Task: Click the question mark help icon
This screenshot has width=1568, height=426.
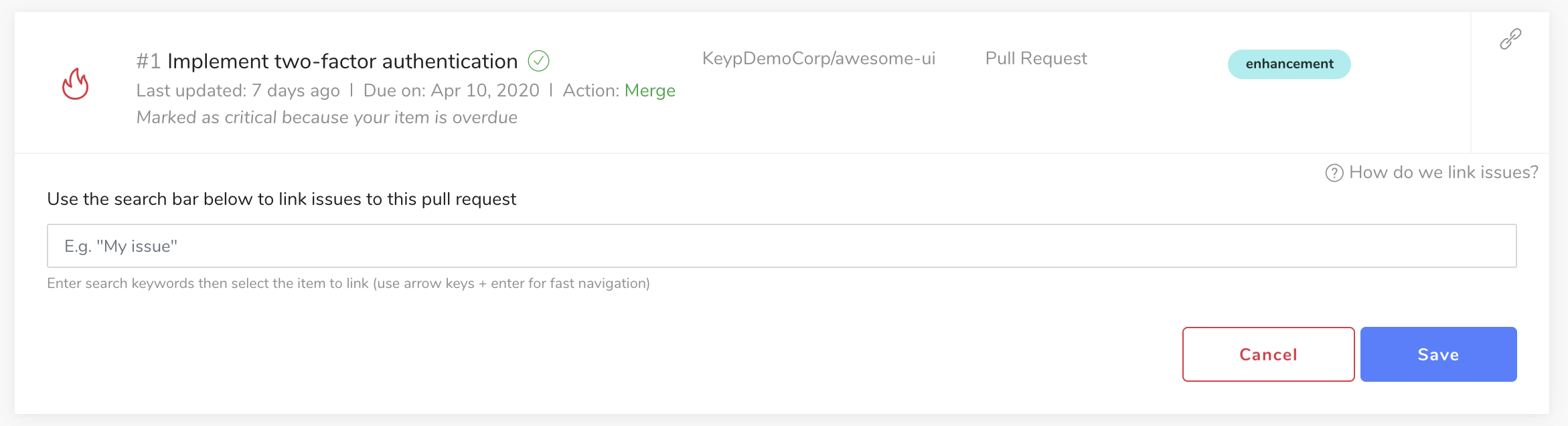Action: (x=1334, y=173)
